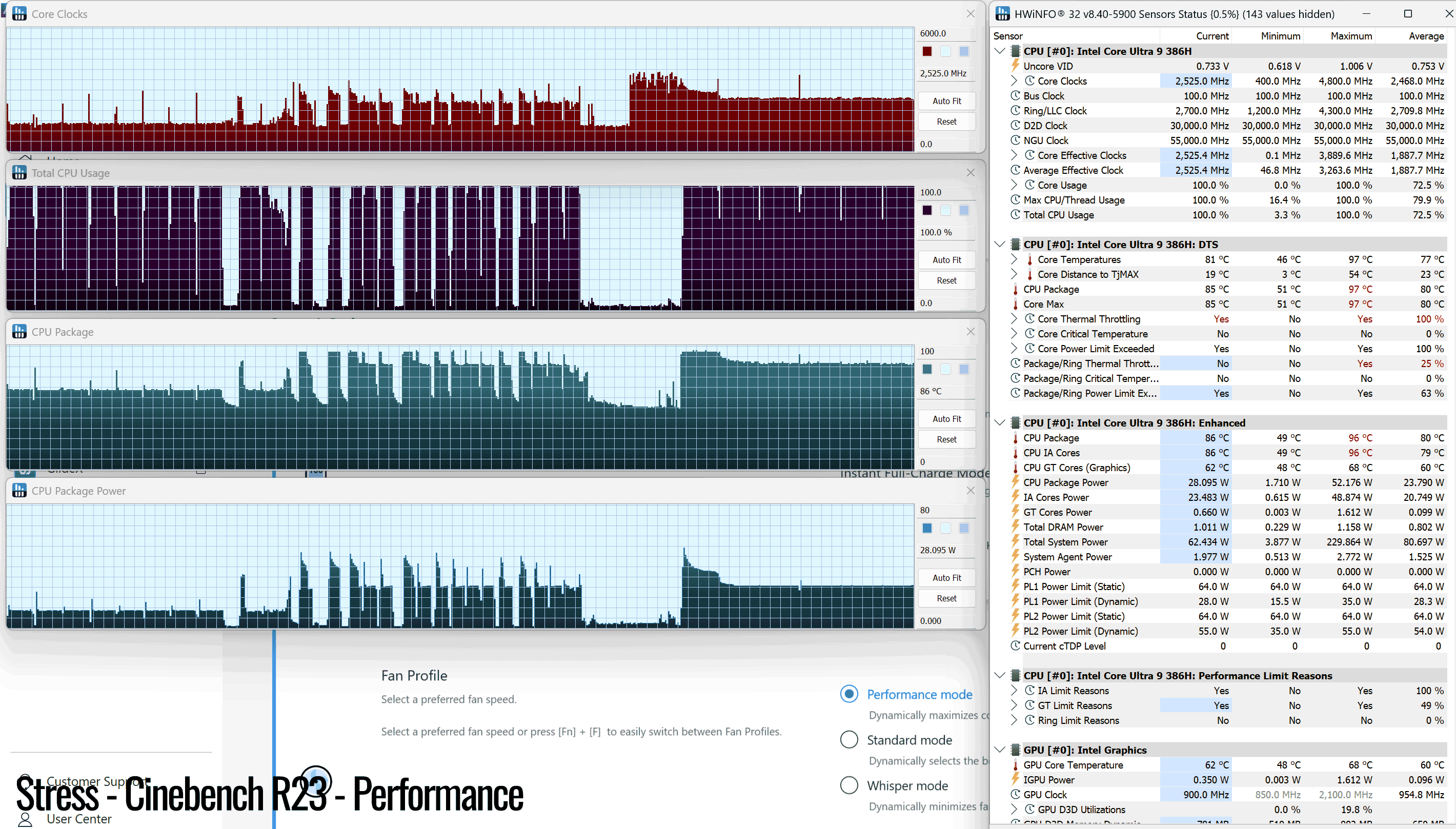Click the clock icon beside Bus Clock
This screenshot has height=829, width=1456.
coord(1016,96)
